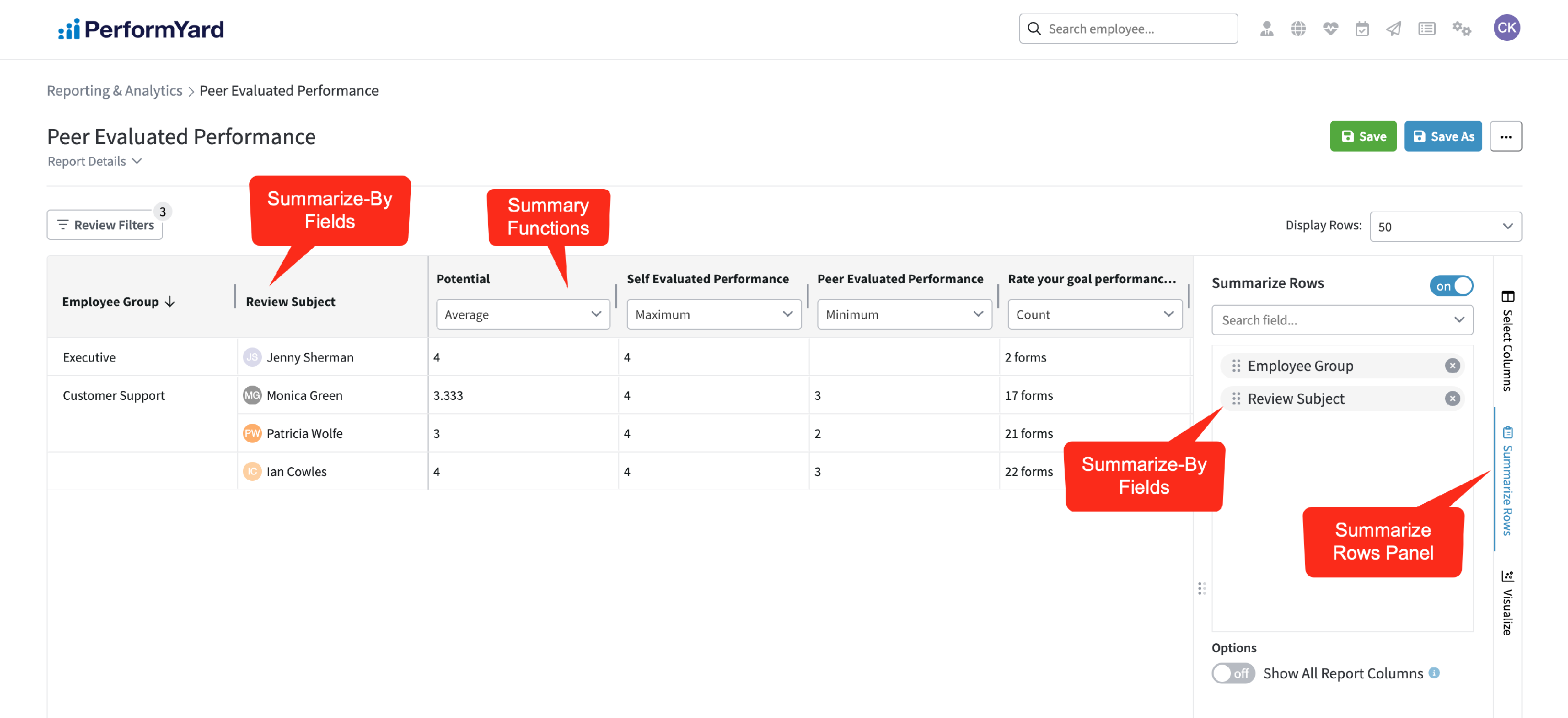Viewport: 1568px width, 718px height.
Task: Switch to the Select Columns tab
Action: click(1506, 341)
